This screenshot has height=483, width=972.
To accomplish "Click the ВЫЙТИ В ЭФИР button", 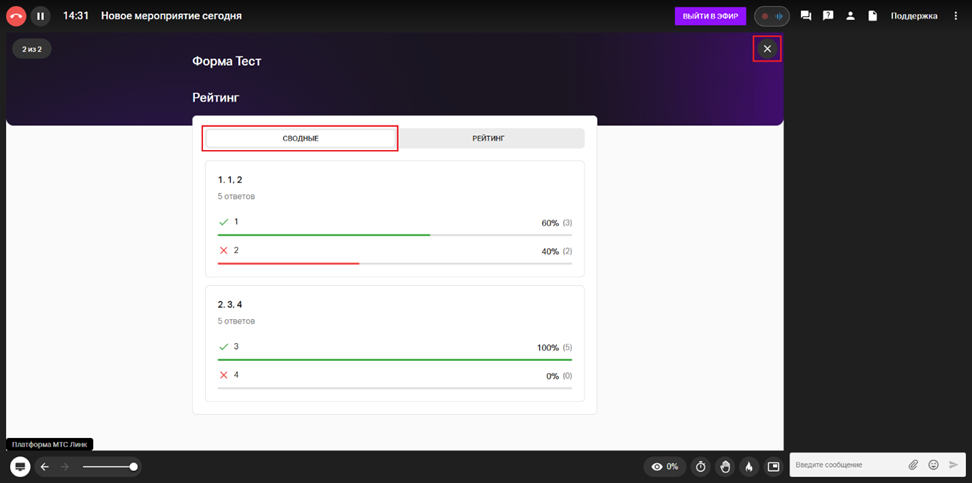I will 710,16.
